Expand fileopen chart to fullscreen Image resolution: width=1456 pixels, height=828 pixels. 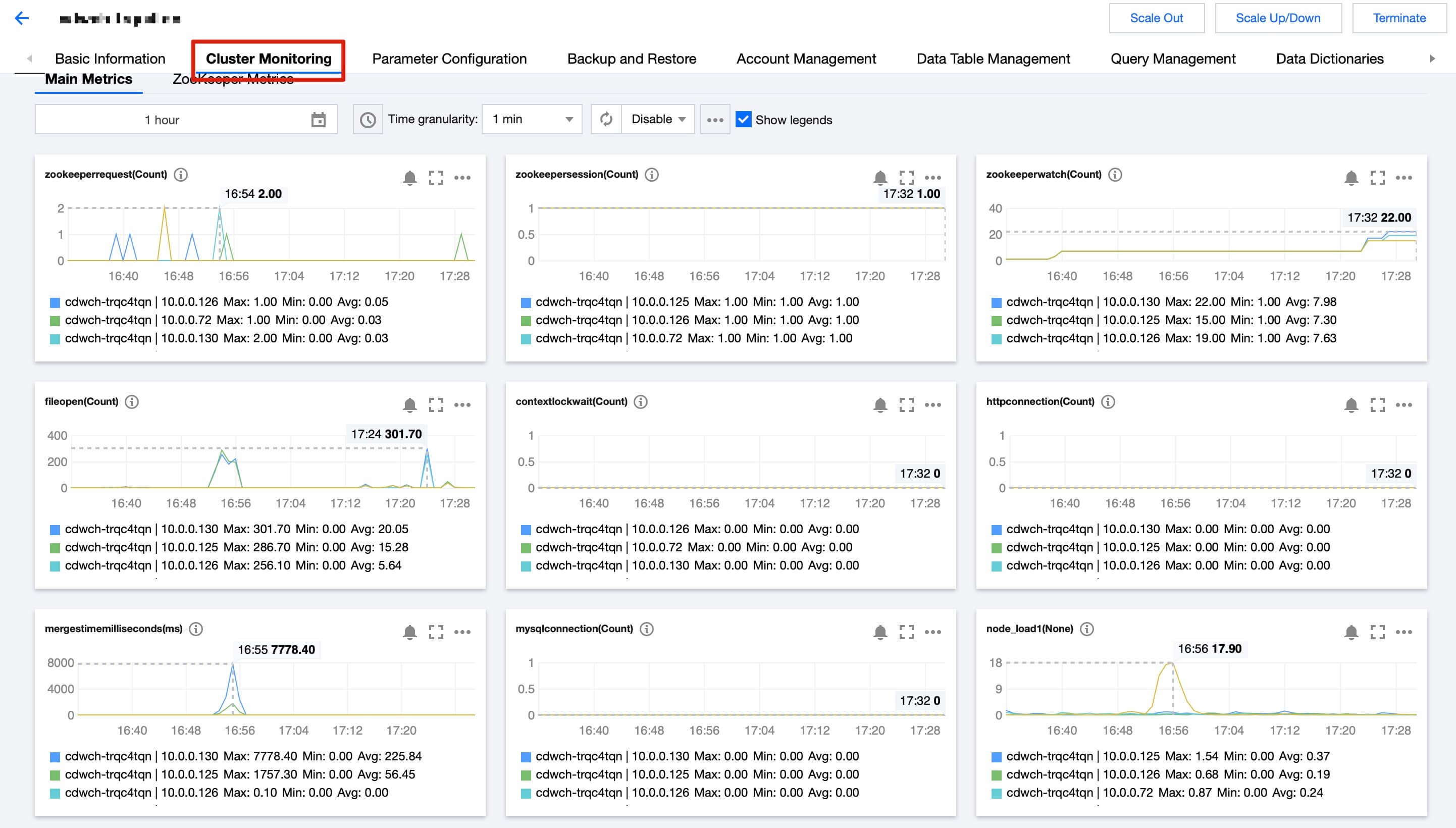tap(436, 405)
